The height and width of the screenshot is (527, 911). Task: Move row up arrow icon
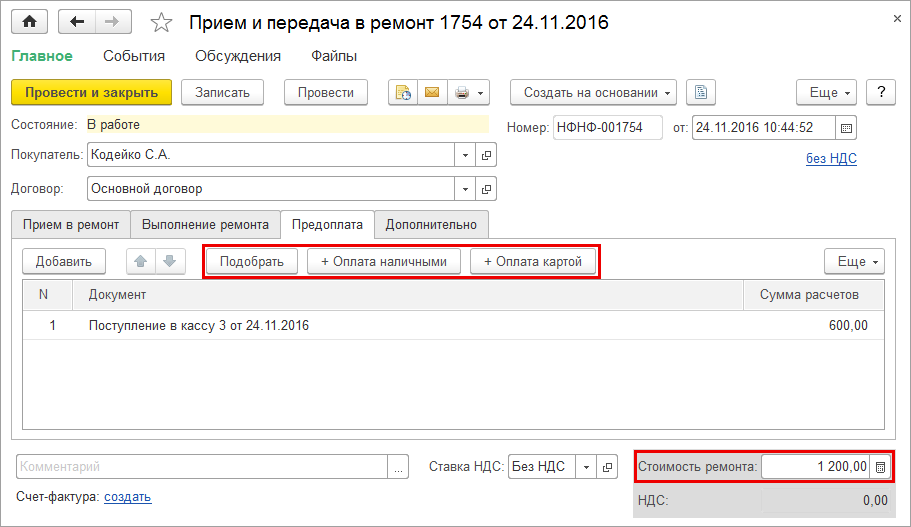(141, 261)
